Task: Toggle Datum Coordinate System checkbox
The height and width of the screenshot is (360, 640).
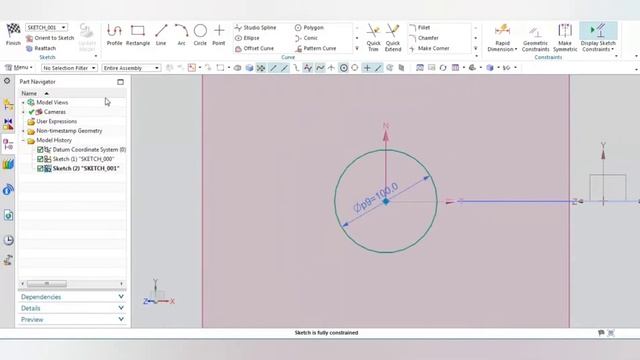Action: coord(40,150)
